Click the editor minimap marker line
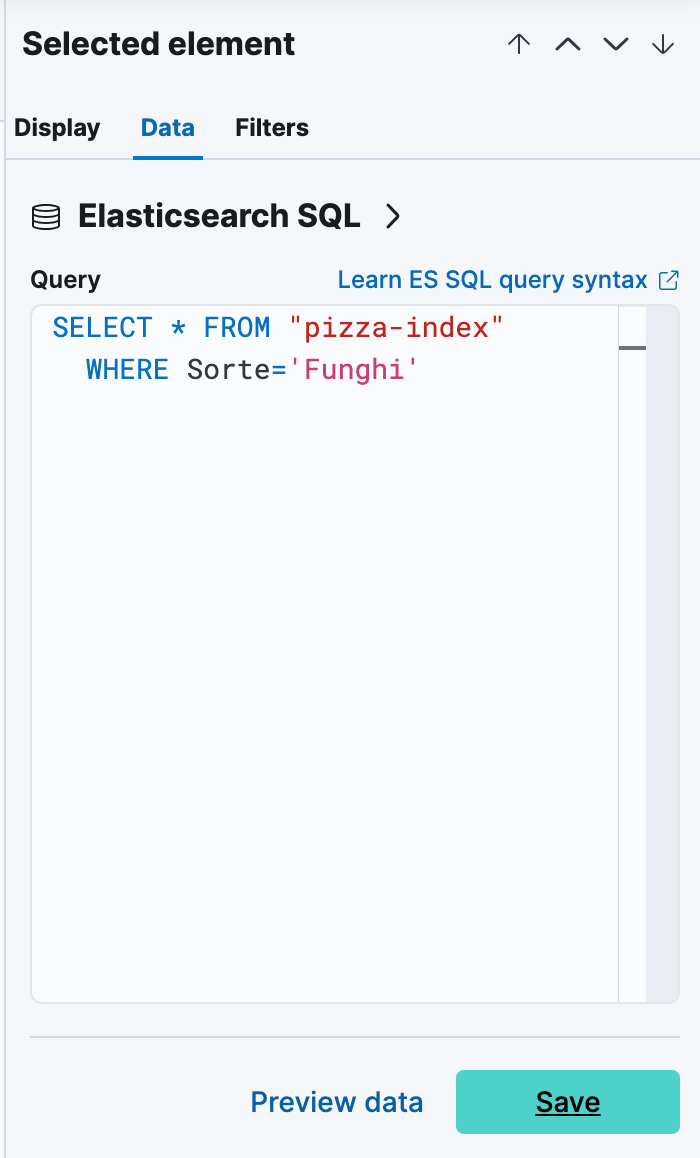700x1158 pixels. (632, 348)
